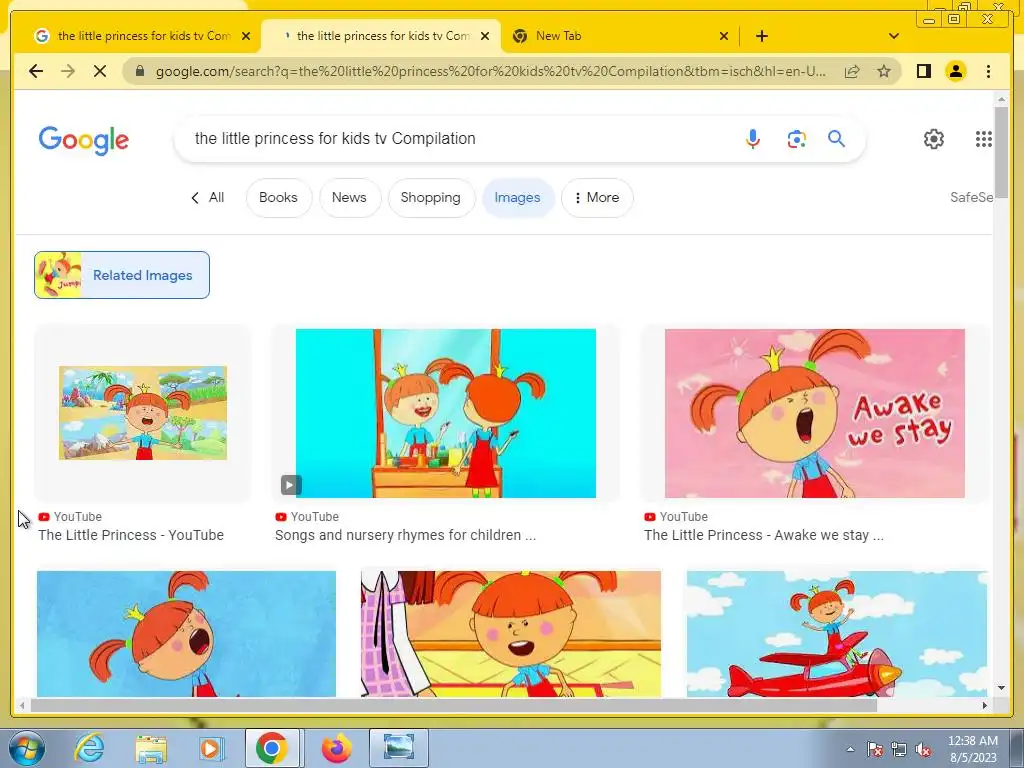This screenshot has width=1024, height=768.
Task: Click the Related Images button
Action: tap(122, 275)
